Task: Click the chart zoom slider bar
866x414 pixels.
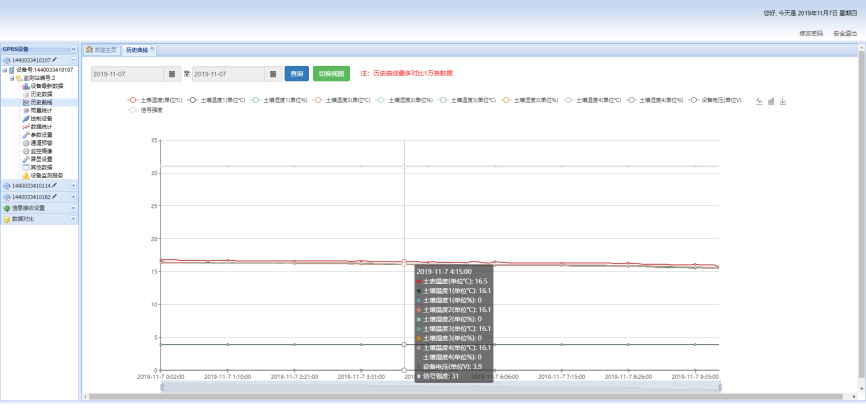Action: 404,387
